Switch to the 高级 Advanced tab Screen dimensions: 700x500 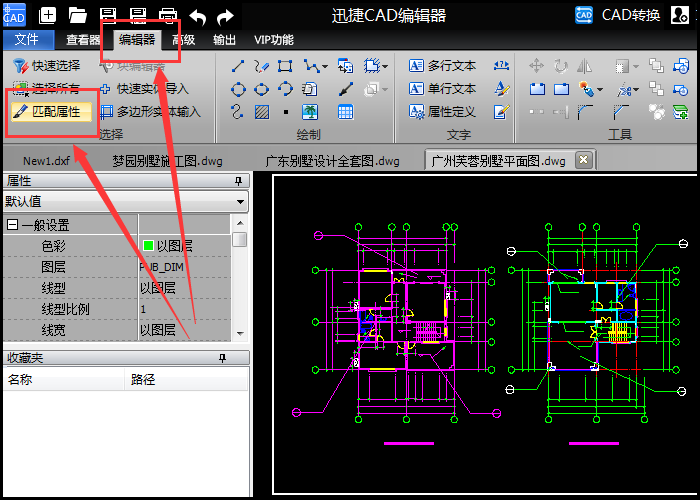pyautogui.click(x=183, y=40)
